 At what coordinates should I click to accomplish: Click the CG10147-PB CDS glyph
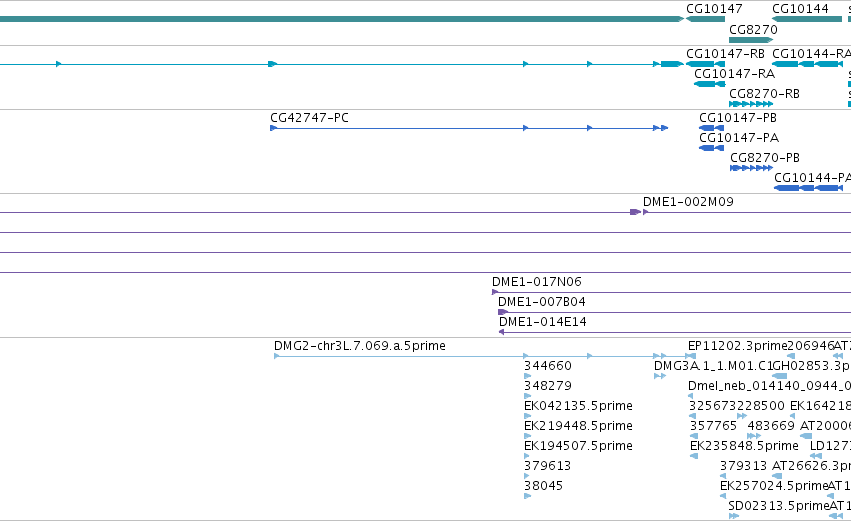tap(711, 128)
